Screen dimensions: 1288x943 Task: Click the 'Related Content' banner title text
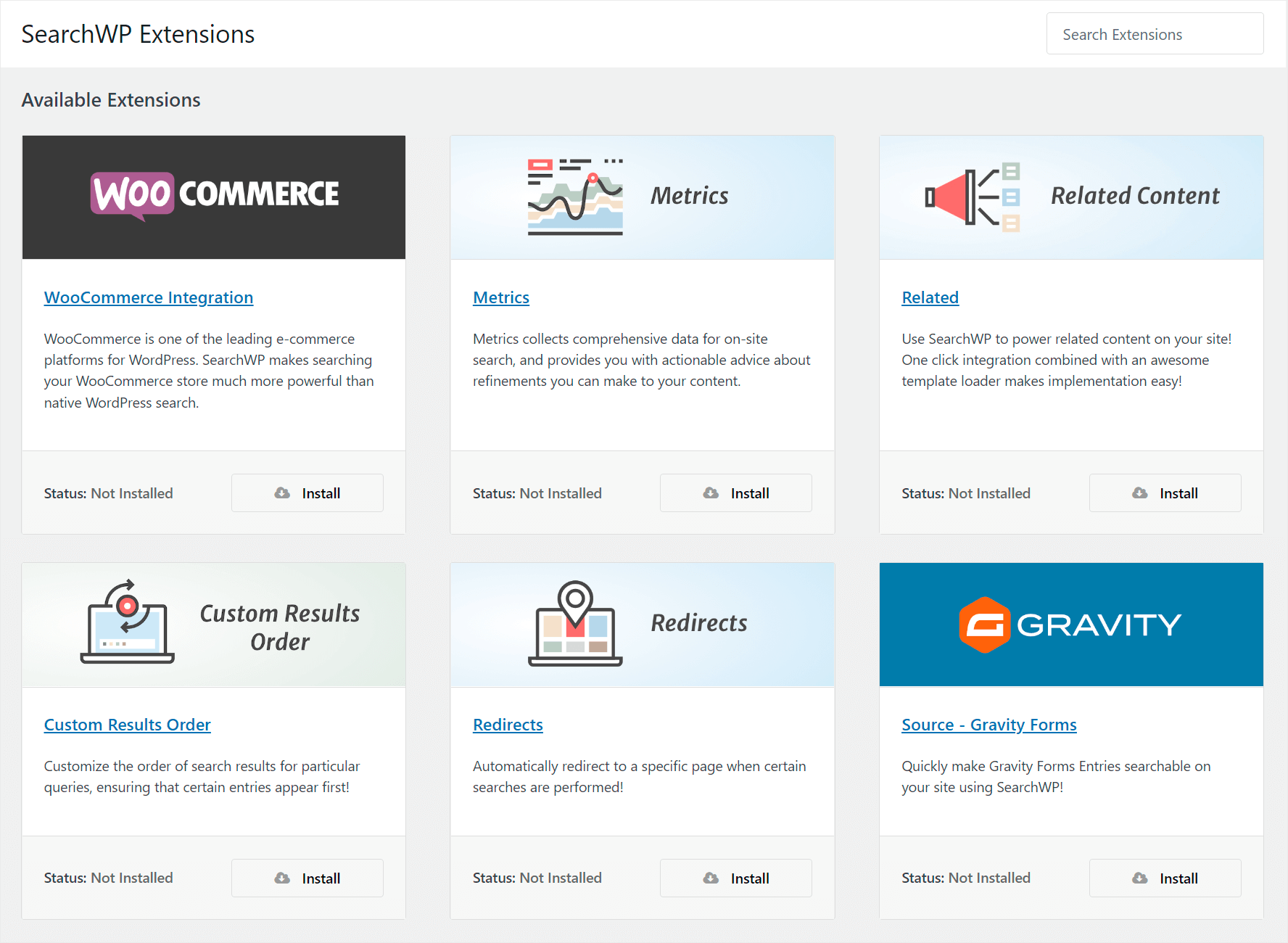pyautogui.click(x=1136, y=196)
